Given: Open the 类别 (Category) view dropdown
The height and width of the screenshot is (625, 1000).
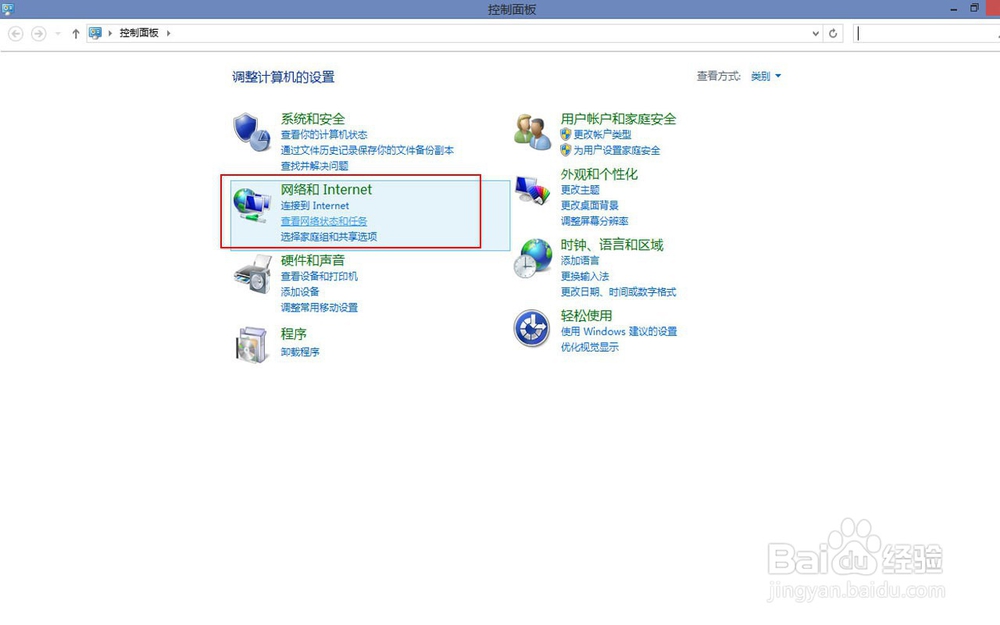Looking at the screenshot, I should (x=765, y=76).
